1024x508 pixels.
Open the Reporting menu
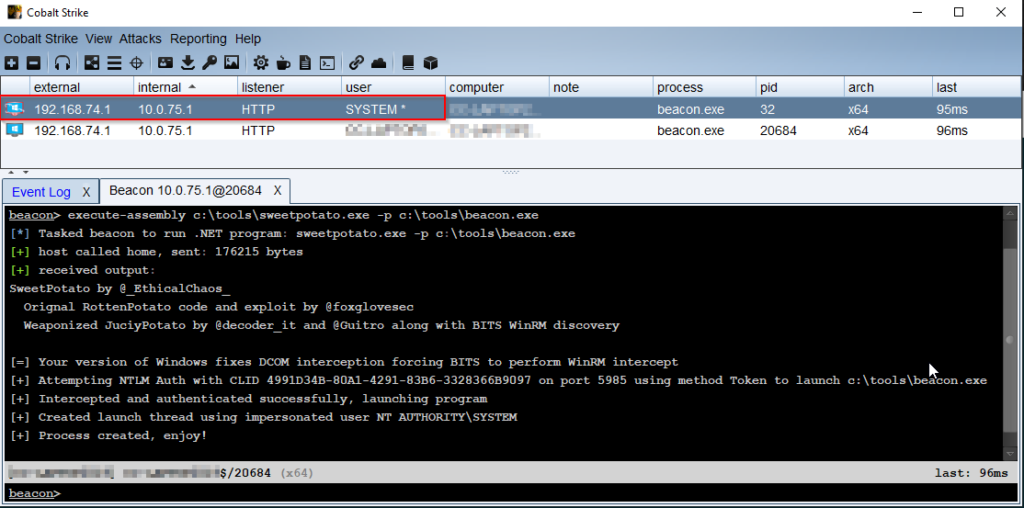(199, 39)
